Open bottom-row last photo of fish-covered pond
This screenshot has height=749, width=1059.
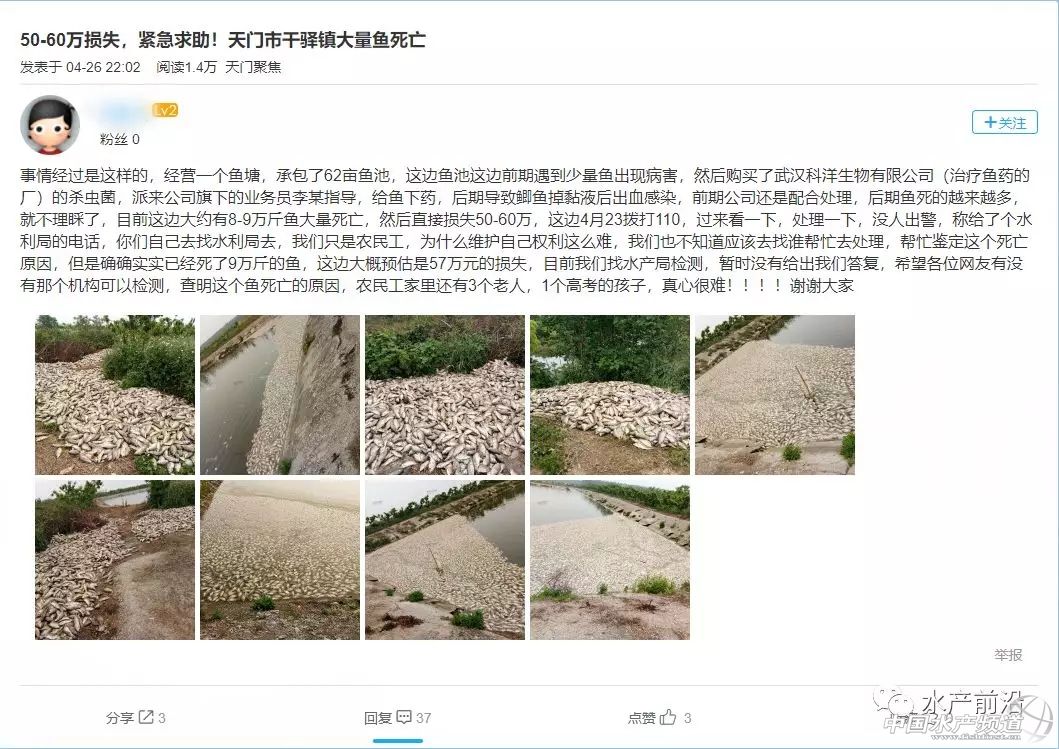coord(609,560)
